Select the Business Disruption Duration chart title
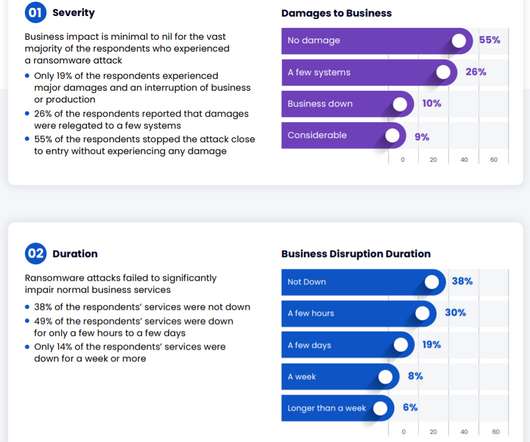The width and height of the screenshot is (530, 442). point(356,254)
